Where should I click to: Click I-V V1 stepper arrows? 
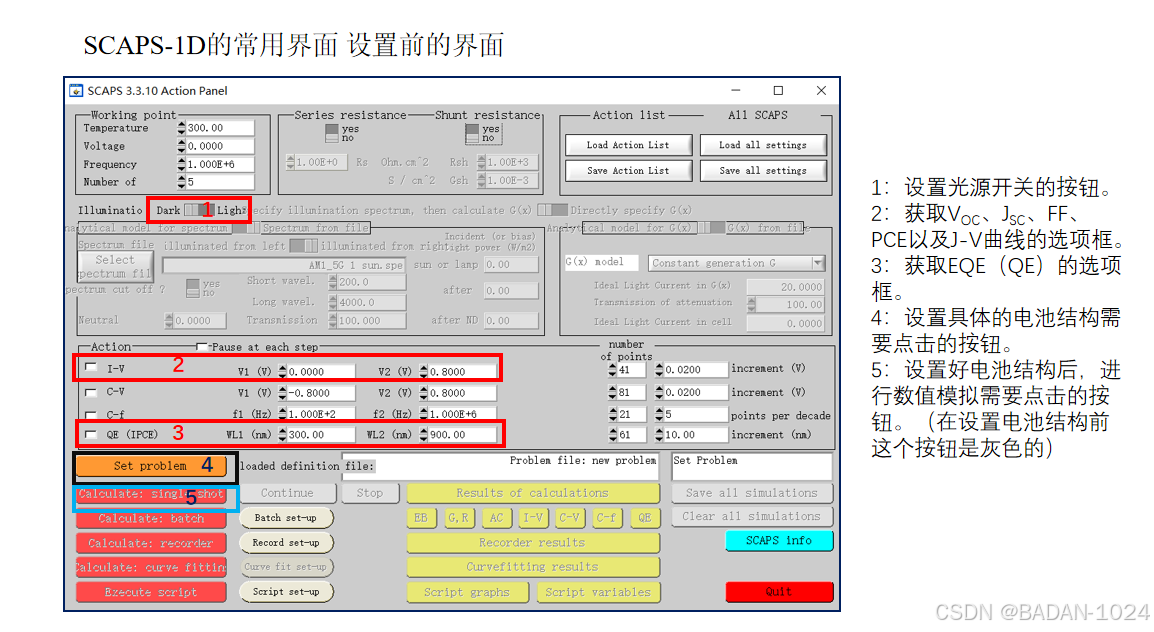click(x=282, y=372)
